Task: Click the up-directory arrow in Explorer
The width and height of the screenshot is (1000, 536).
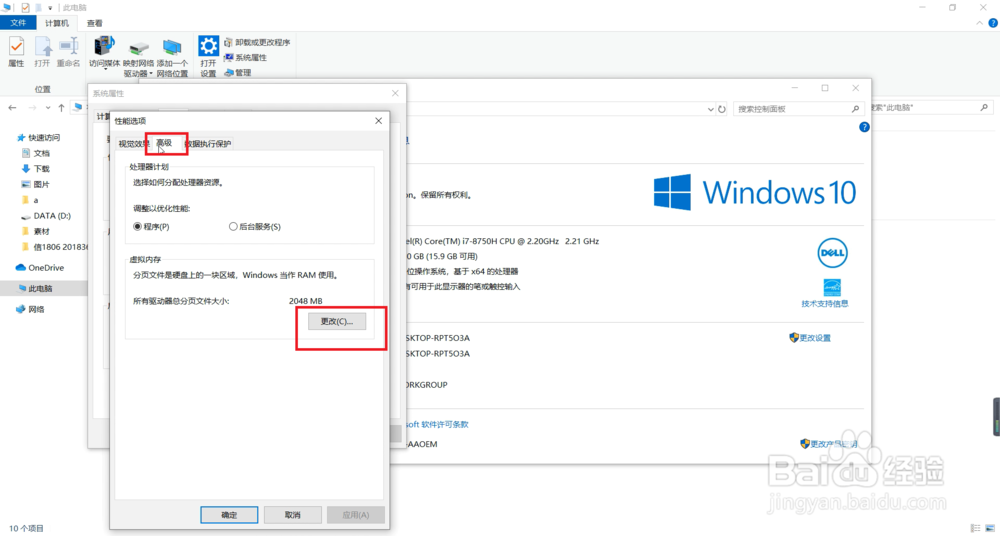Action: tap(61, 108)
